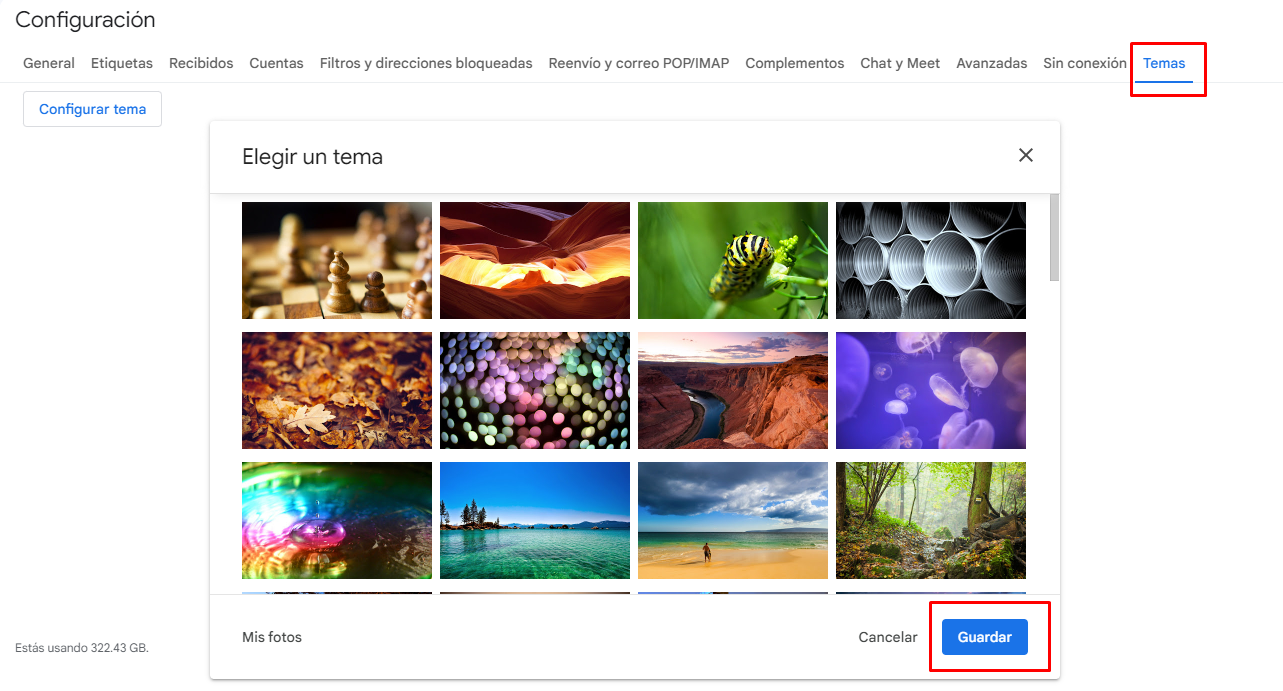Click the Configurar tema button
The height and width of the screenshot is (691, 1283).
click(x=92, y=109)
